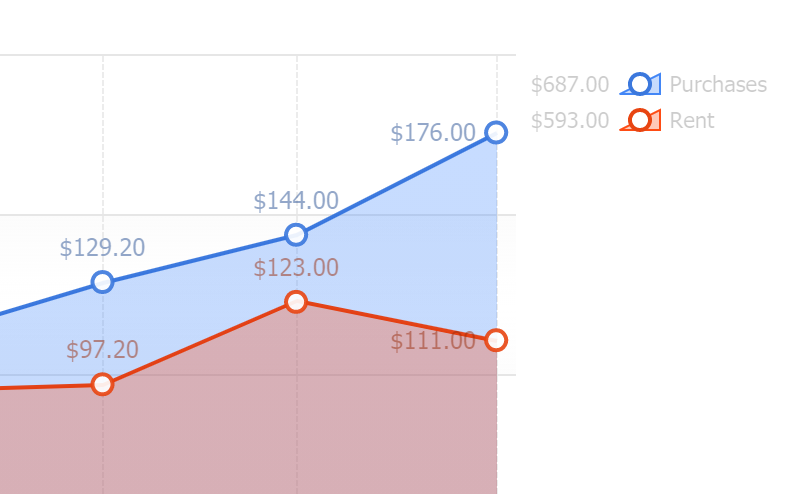Click the $176.00 value label
Image resolution: width=800 pixels, height=494 pixels.
click(x=433, y=133)
